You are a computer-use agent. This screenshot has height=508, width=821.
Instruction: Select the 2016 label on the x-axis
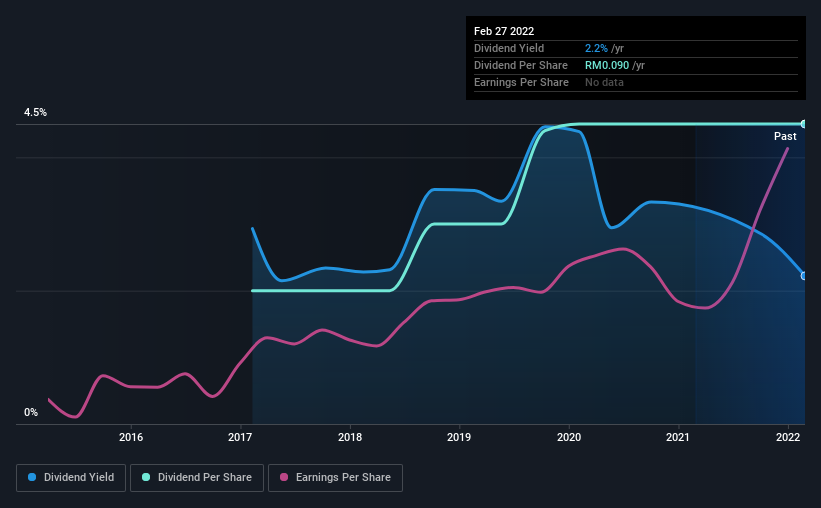(x=131, y=437)
